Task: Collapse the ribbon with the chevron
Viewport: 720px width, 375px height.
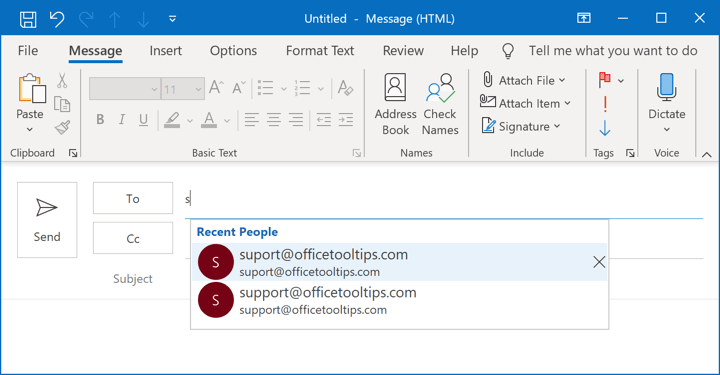Action: coord(707,155)
